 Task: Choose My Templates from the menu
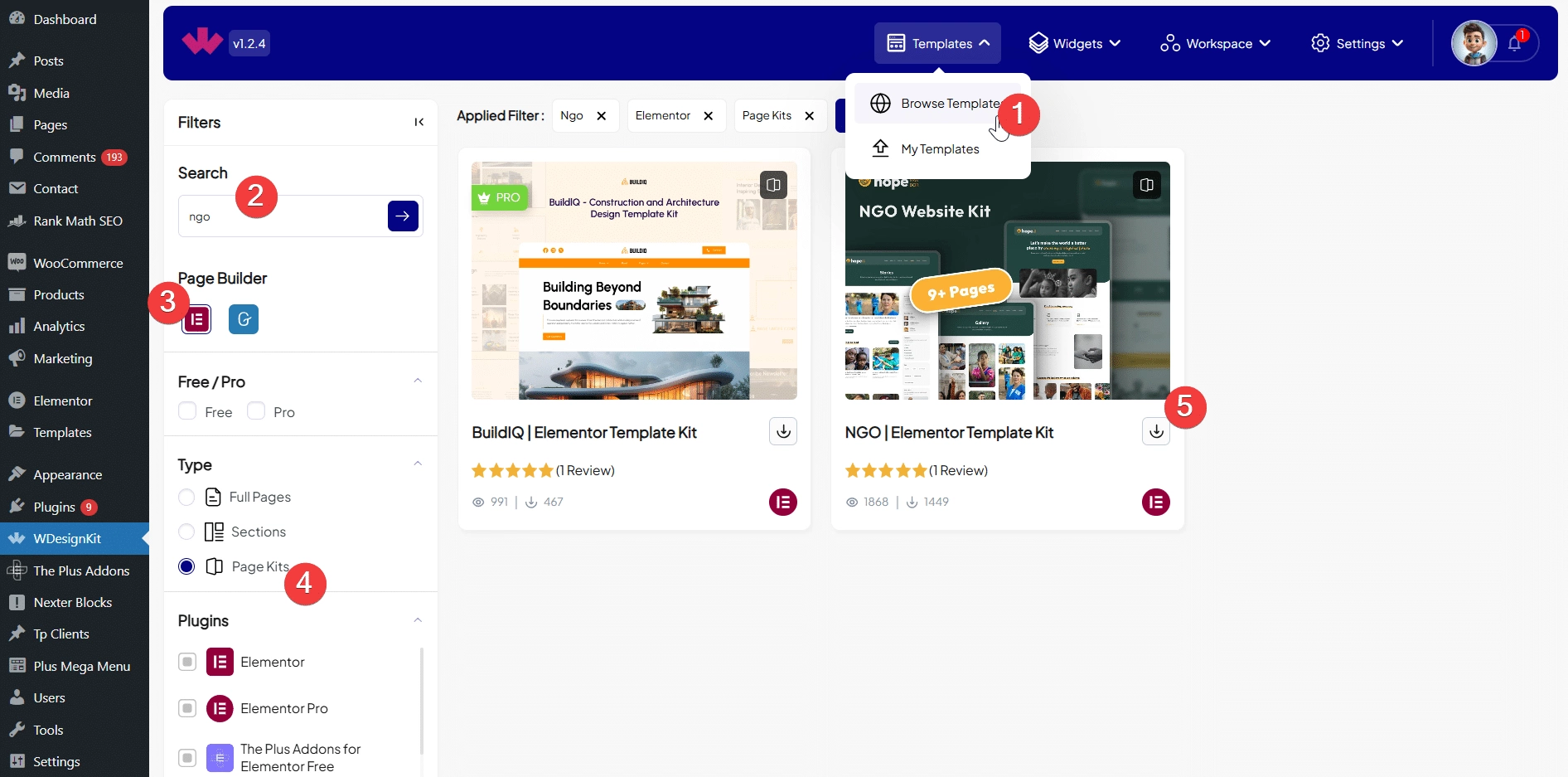940,149
